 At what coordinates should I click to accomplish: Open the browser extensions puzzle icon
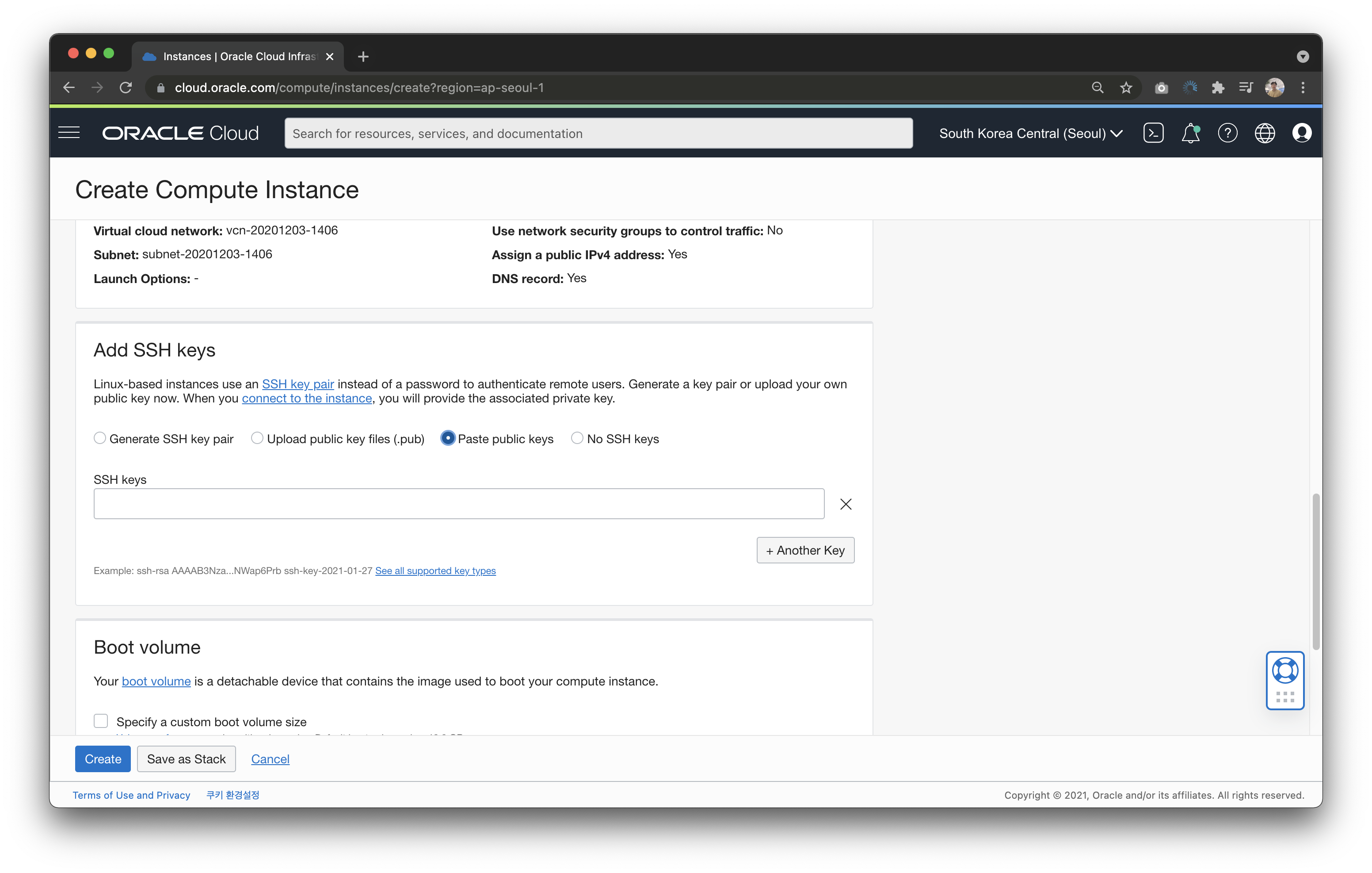(x=1218, y=87)
